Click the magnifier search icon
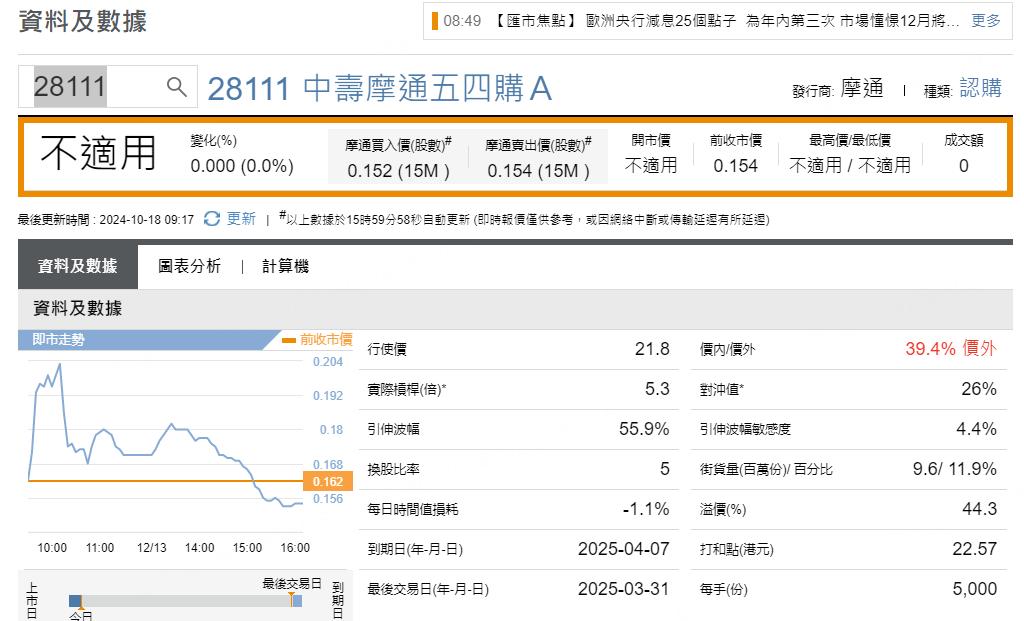1024x621 pixels. [x=177, y=87]
